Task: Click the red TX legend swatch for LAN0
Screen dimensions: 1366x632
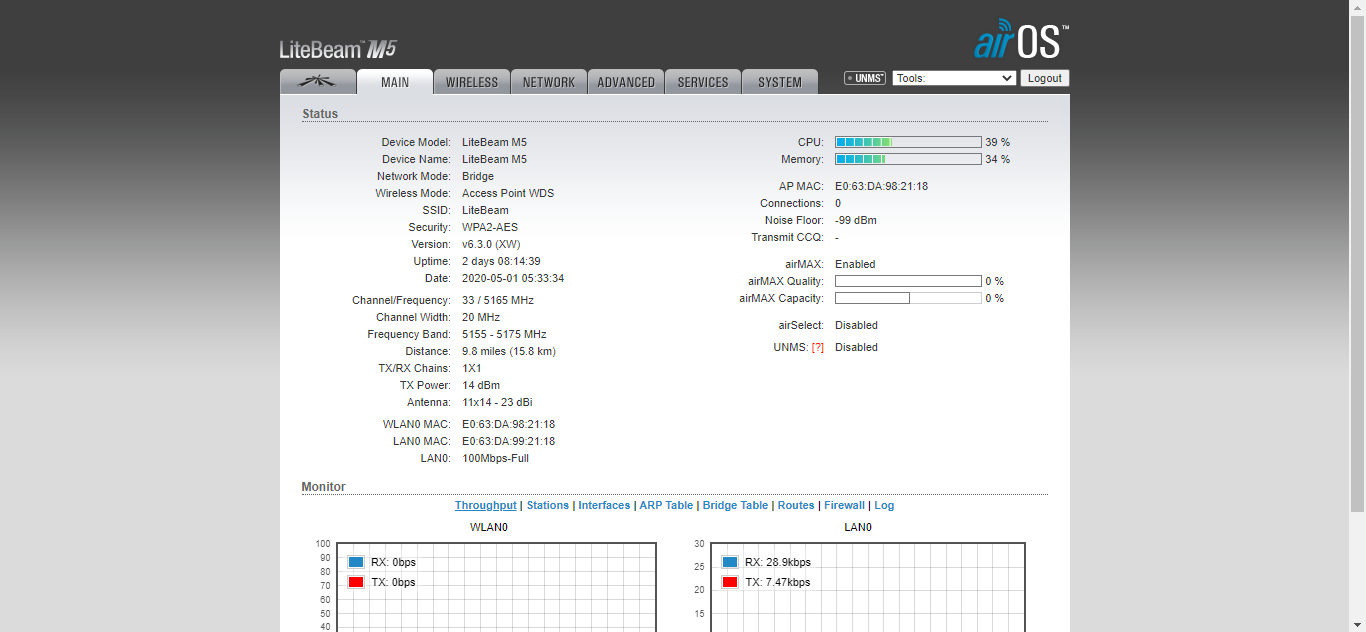Action: [x=730, y=582]
